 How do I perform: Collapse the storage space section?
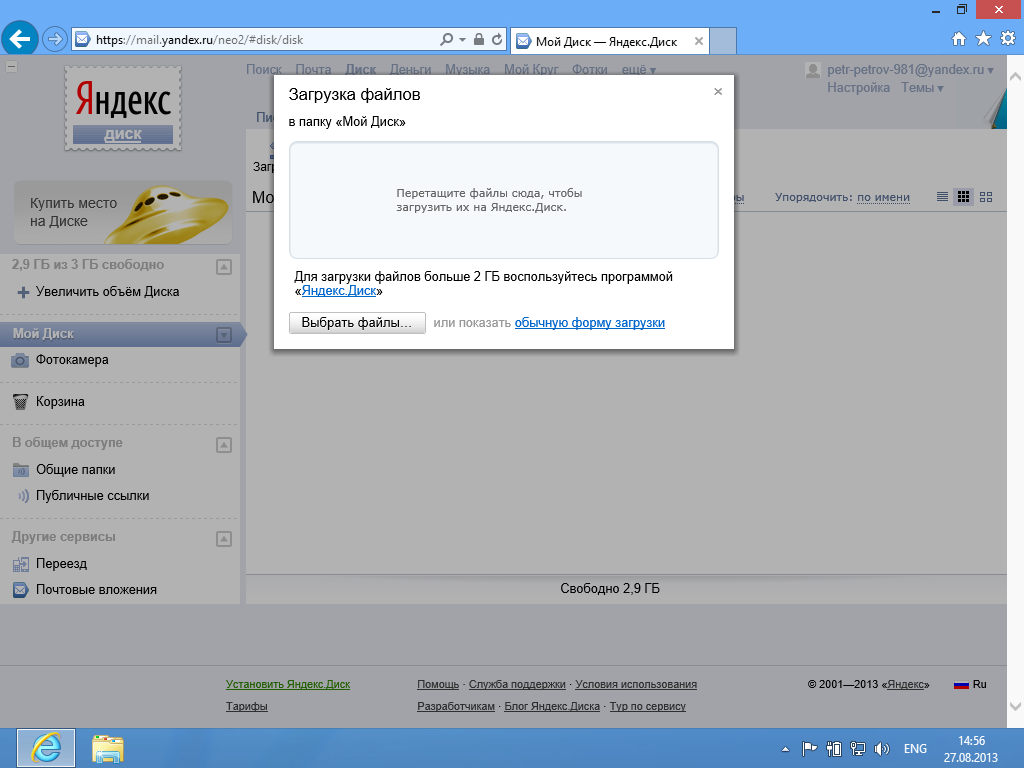[x=224, y=267]
